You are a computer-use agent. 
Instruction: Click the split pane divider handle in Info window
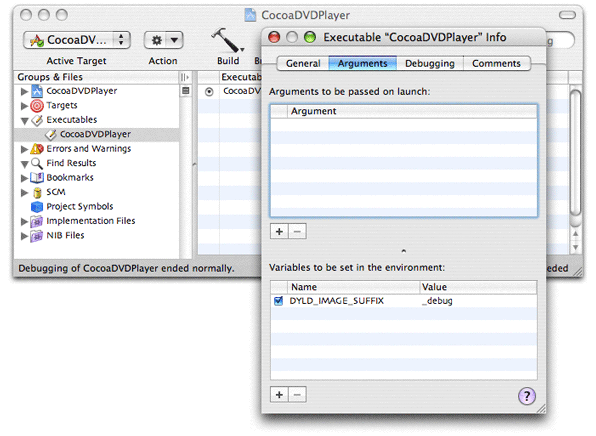pos(404,251)
